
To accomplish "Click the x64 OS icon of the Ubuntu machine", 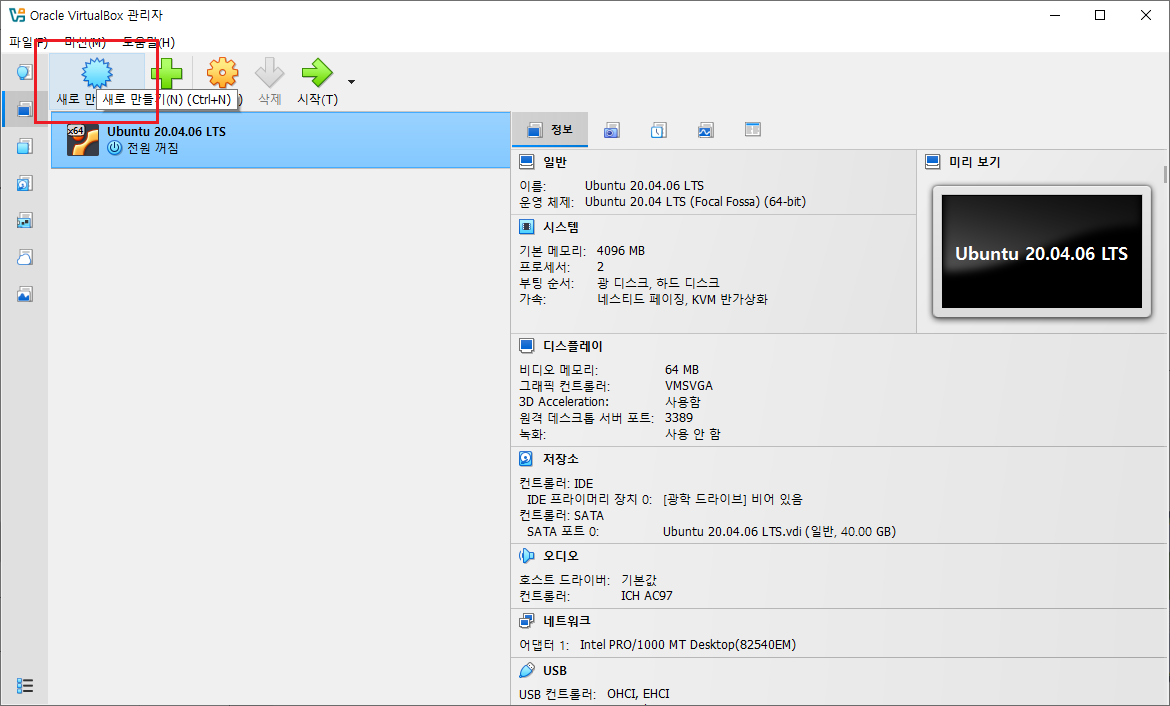I will (82, 140).
